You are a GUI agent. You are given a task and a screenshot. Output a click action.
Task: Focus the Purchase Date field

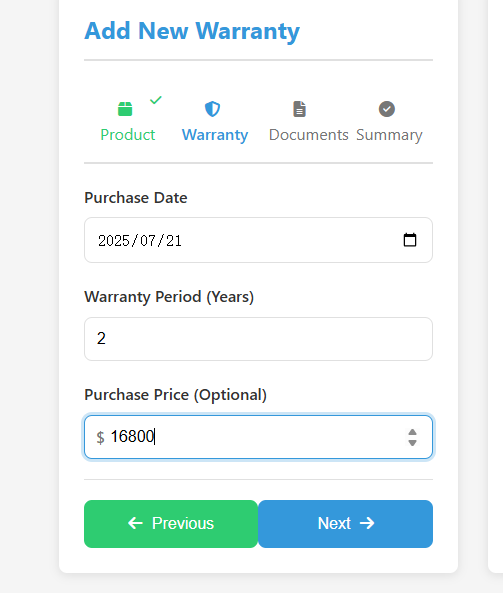pos(258,240)
